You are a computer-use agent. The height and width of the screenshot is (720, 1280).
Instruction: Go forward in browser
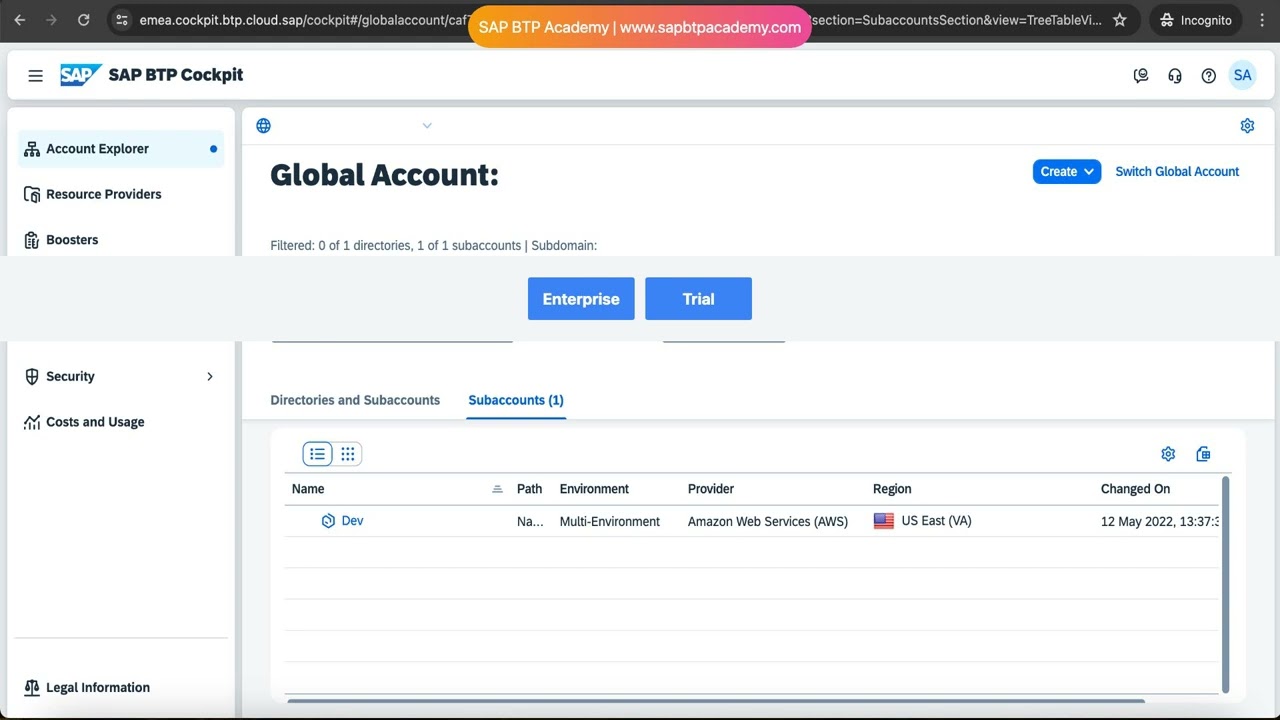[52, 20]
